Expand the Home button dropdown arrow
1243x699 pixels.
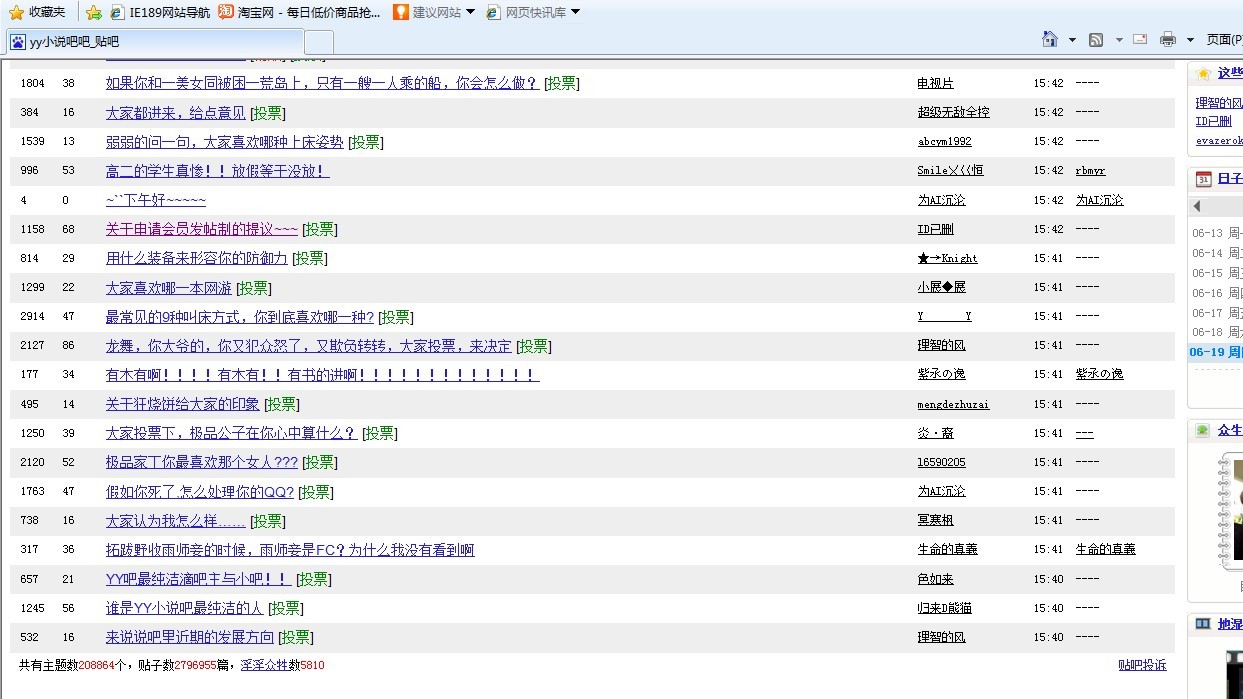click(x=1072, y=40)
